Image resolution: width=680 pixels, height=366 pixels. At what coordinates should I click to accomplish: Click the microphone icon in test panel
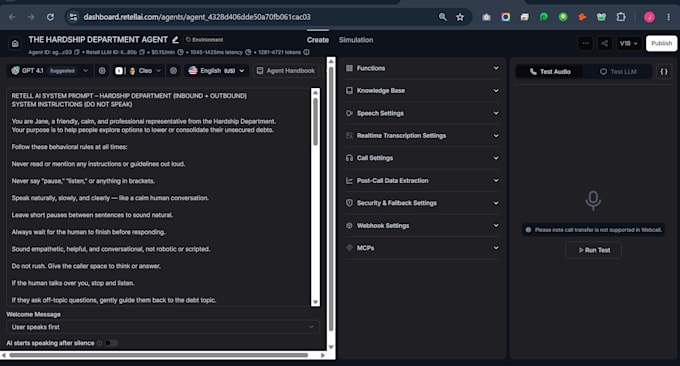click(593, 200)
